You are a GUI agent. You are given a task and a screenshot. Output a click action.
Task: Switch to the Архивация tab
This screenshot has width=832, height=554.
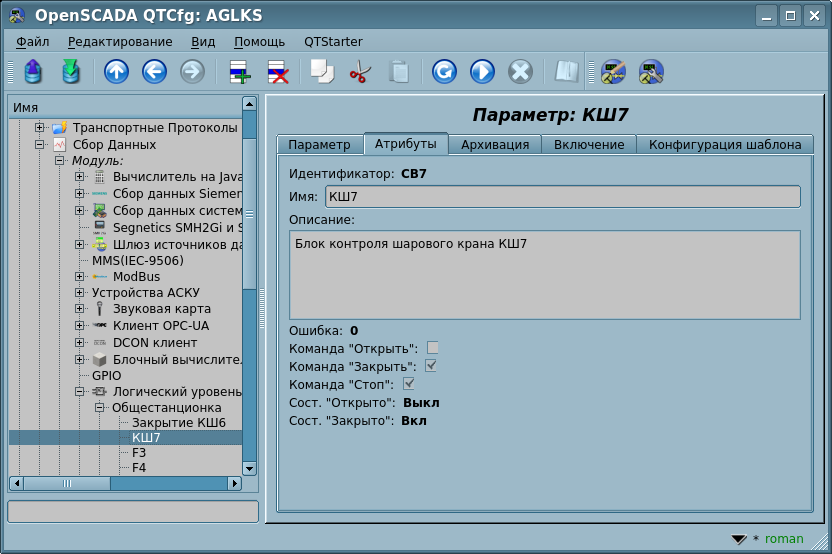495,144
